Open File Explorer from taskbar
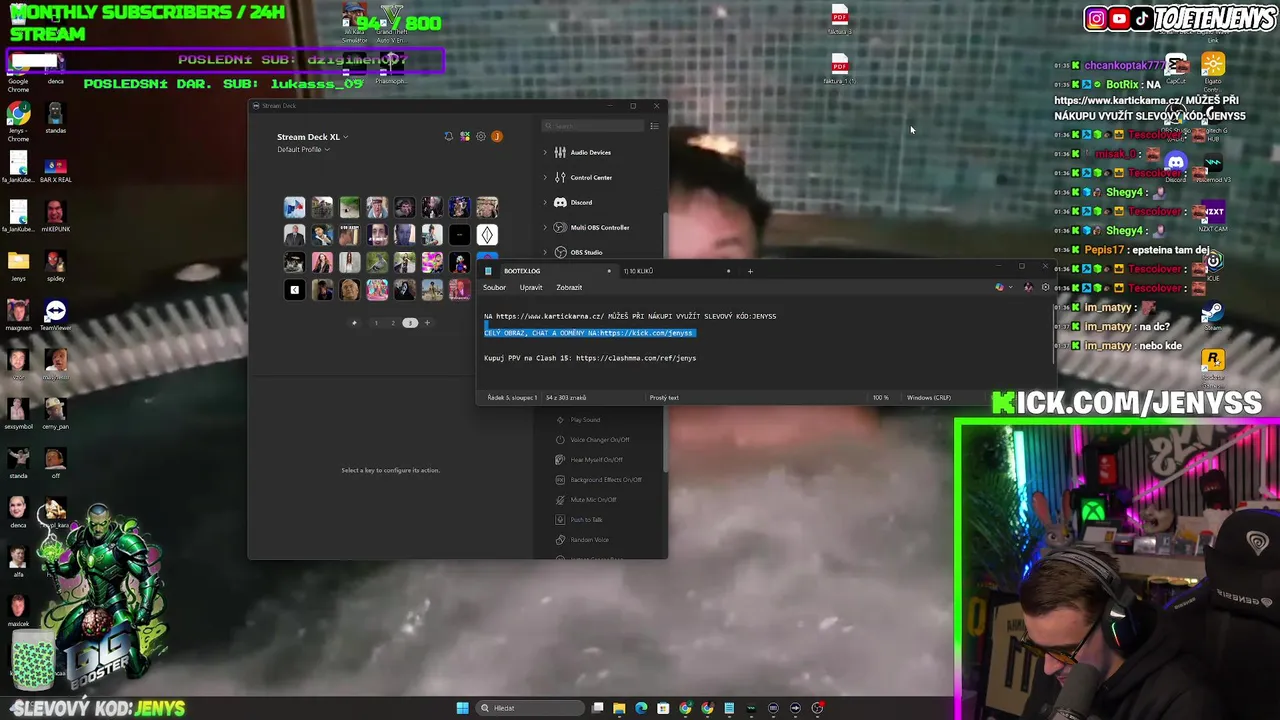 tap(619, 708)
